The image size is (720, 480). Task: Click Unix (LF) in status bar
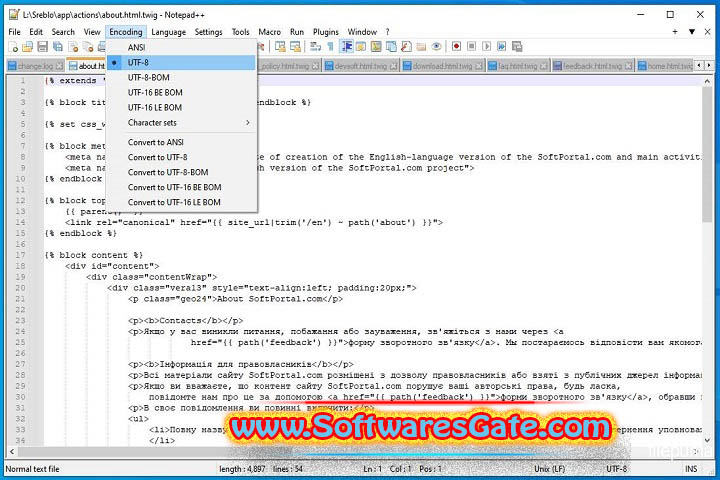[550, 469]
